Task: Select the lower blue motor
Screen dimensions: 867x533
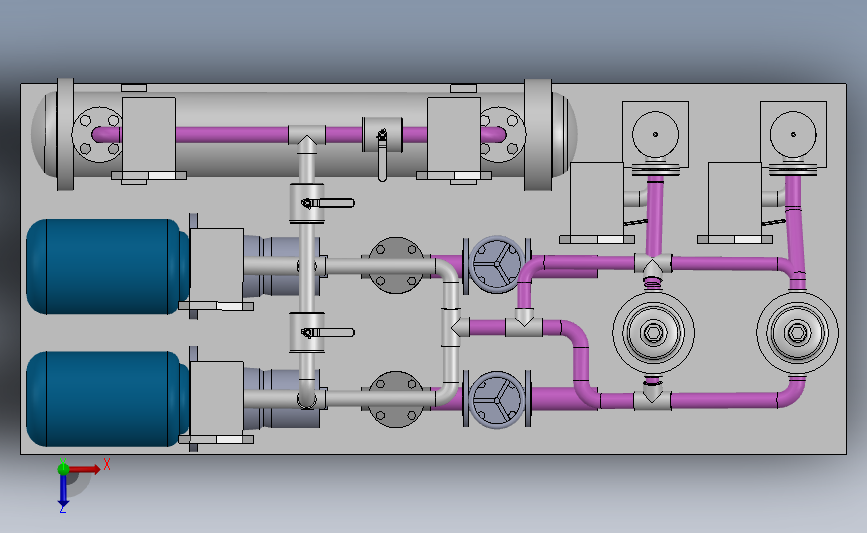Action: coord(108,399)
